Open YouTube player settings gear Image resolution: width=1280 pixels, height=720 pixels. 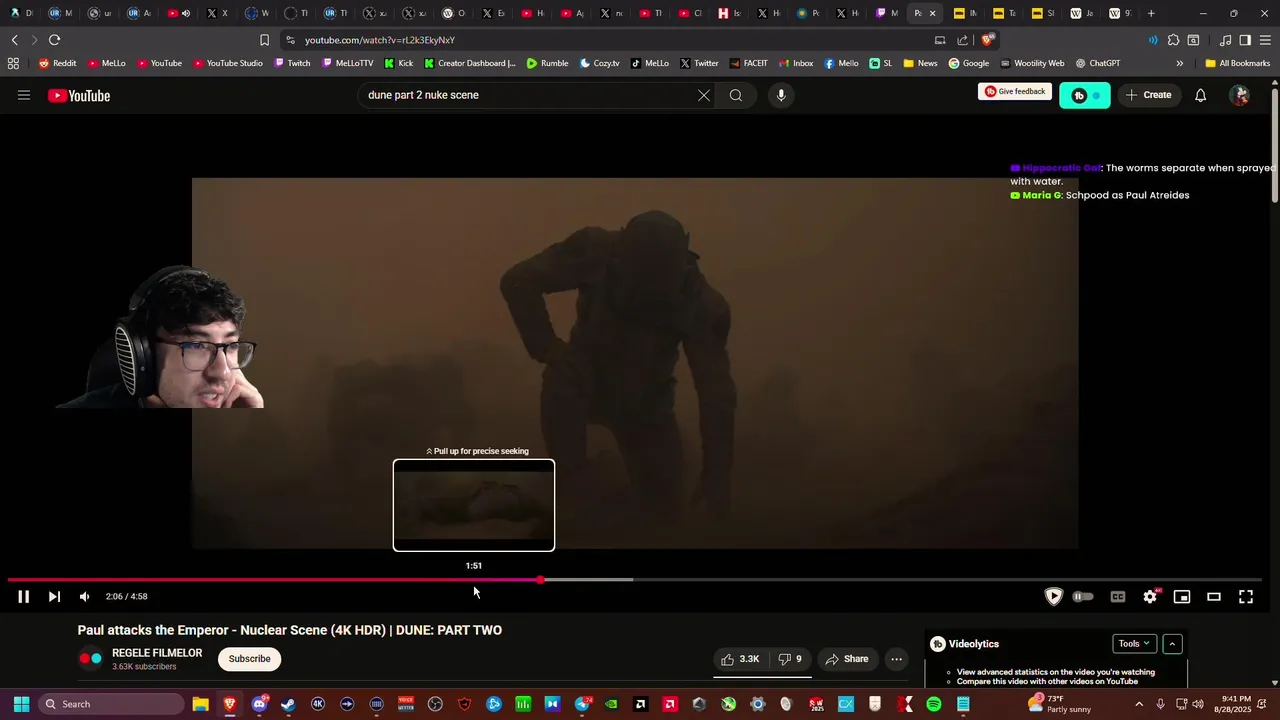coord(1150,597)
